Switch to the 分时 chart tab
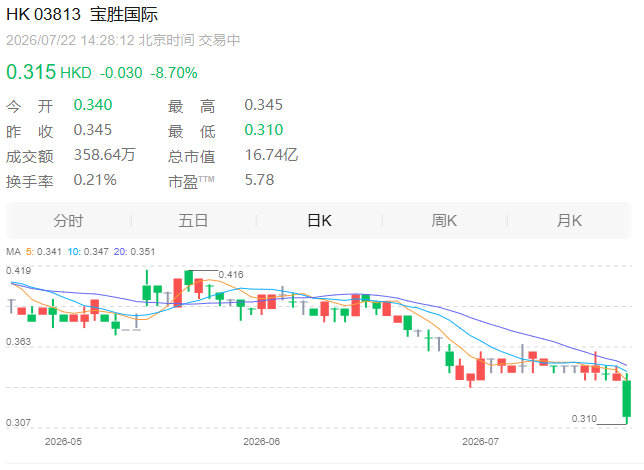This screenshot has height=470, width=644. click(x=68, y=221)
